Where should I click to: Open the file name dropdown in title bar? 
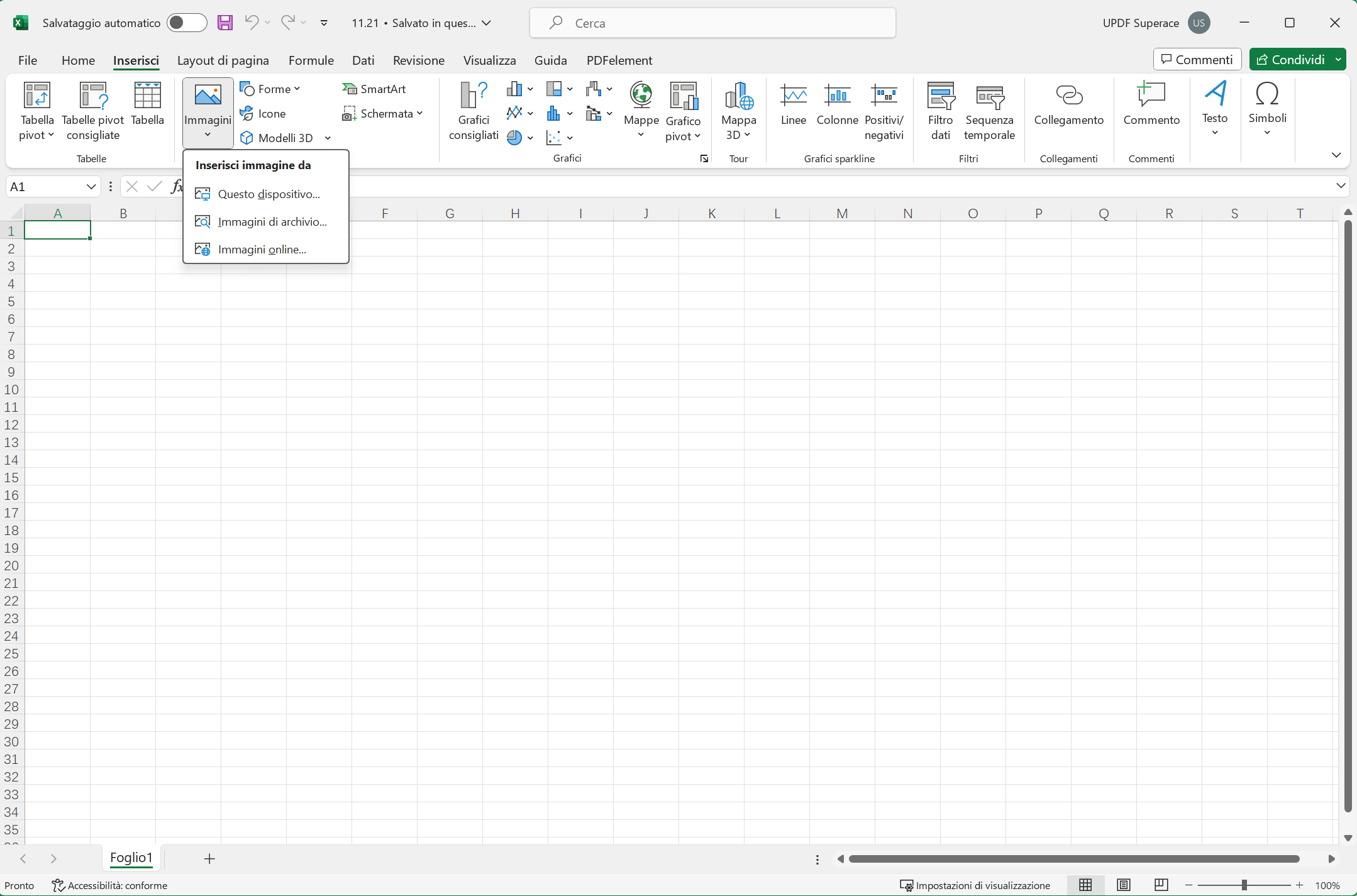click(486, 23)
